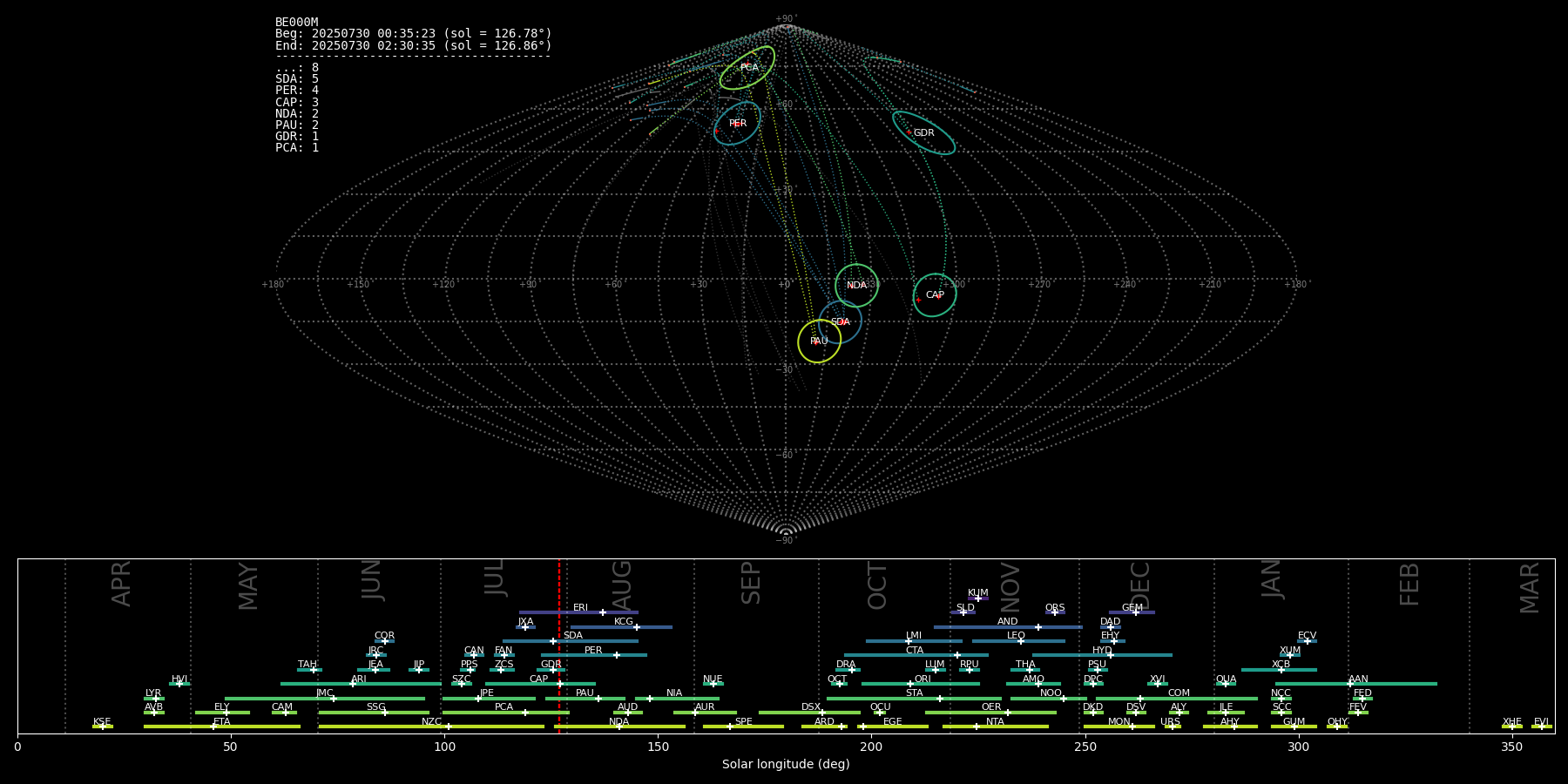1568x784 pixels.
Task: Click the JMC shower bar in timeline
Action: point(325,699)
